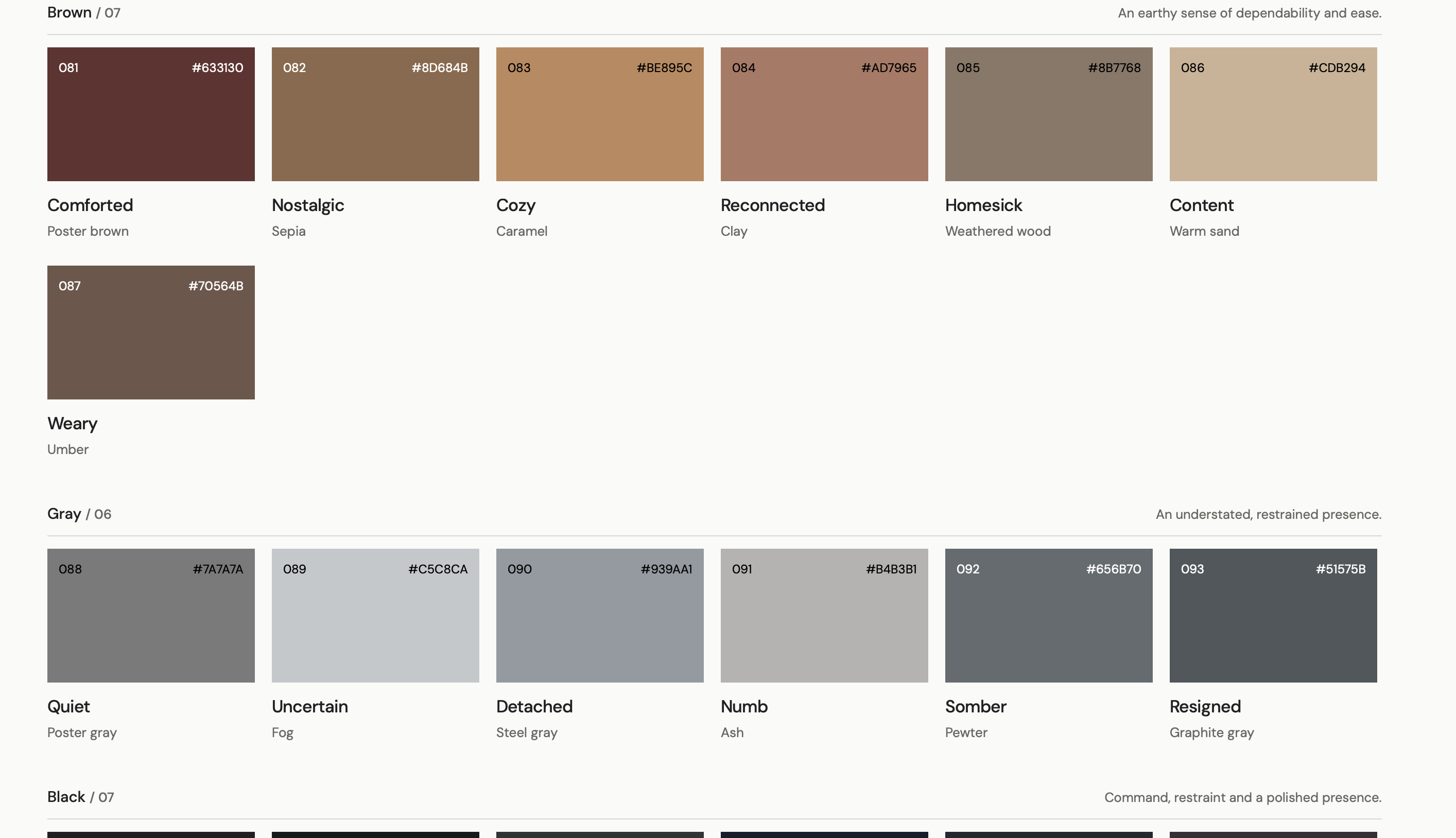Click the 'Poster gray' label
Image resolution: width=1456 pixels, height=838 pixels.
click(82, 732)
